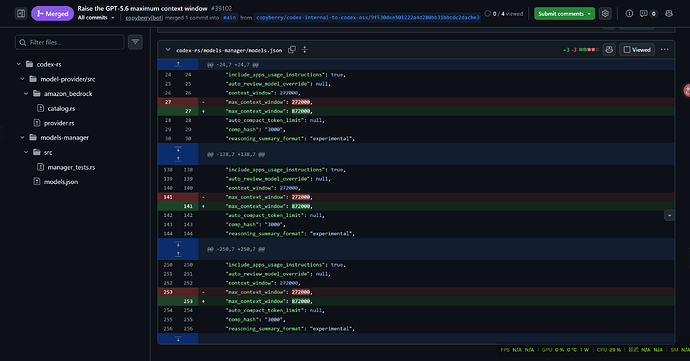The width and height of the screenshot is (690, 361).
Task: Select added line 141 number
Action: click(x=188, y=206)
